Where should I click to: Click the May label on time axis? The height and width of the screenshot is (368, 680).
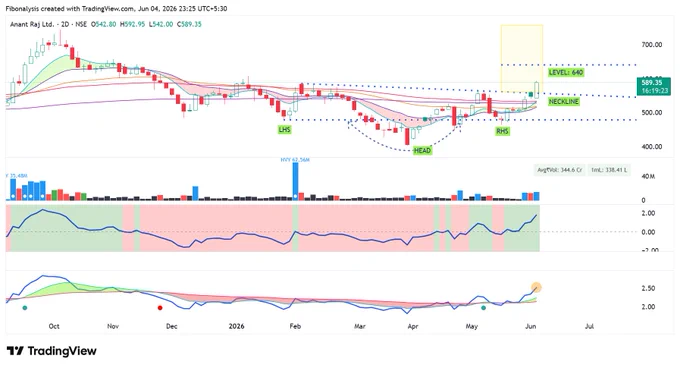coord(471,326)
